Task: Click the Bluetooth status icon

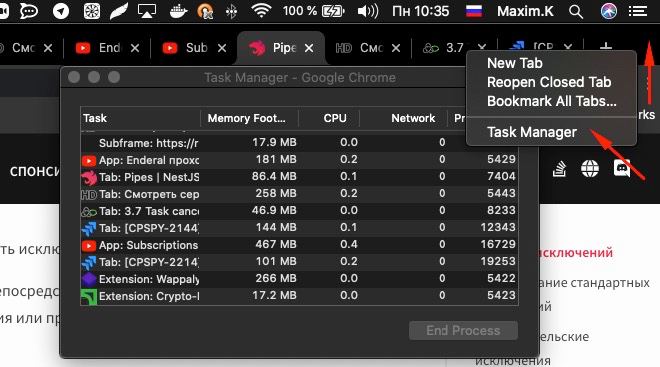Action: coord(232,11)
